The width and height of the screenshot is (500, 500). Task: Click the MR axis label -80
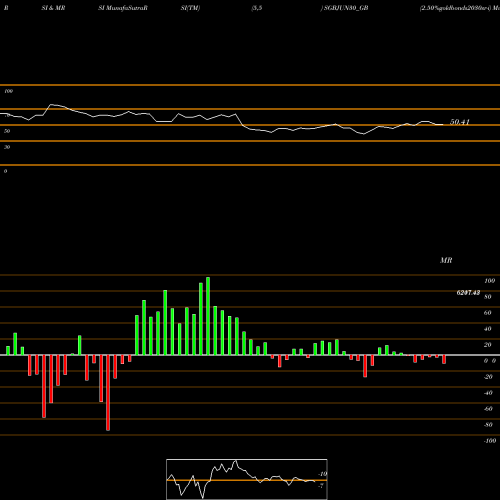coord(488,425)
